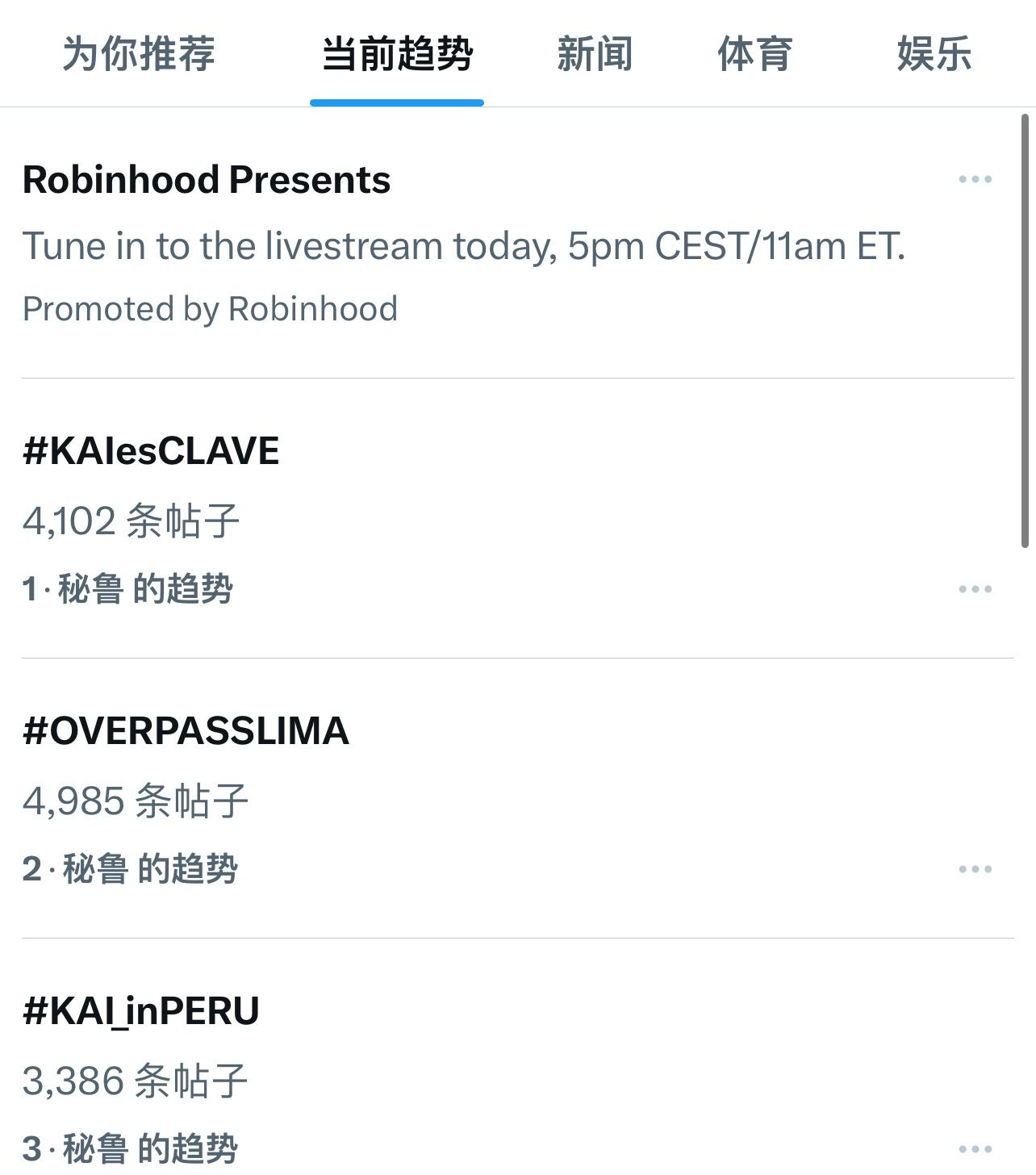Go to the 体育 tab
The image size is (1036, 1175).
pyautogui.click(x=755, y=54)
